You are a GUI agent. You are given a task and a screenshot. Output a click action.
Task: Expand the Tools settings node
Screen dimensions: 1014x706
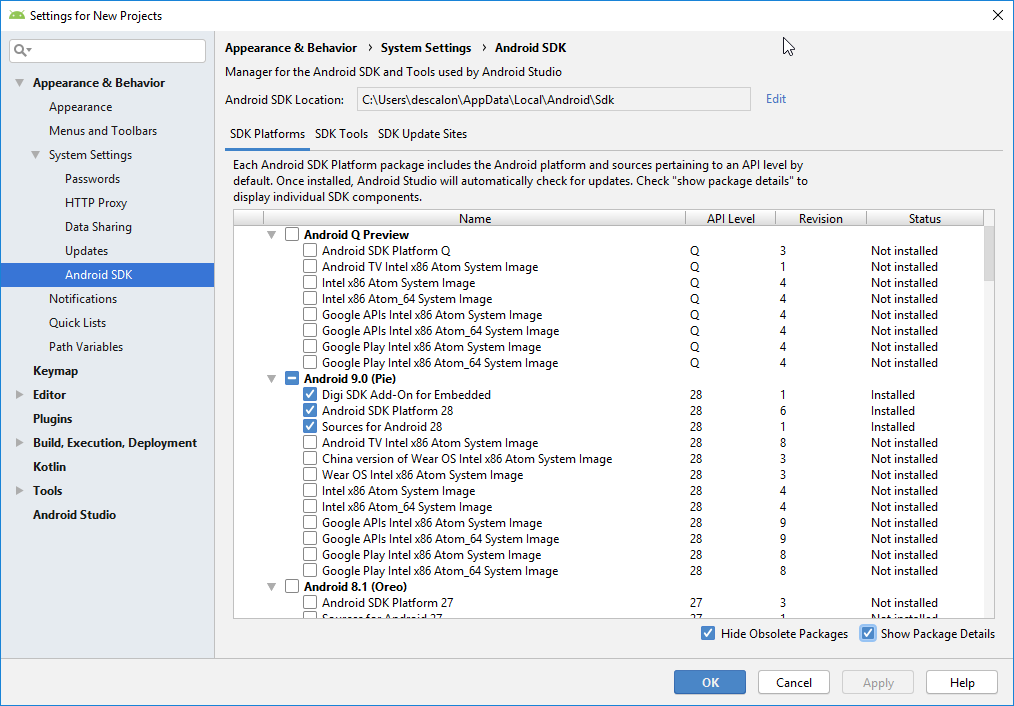coord(19,491)
